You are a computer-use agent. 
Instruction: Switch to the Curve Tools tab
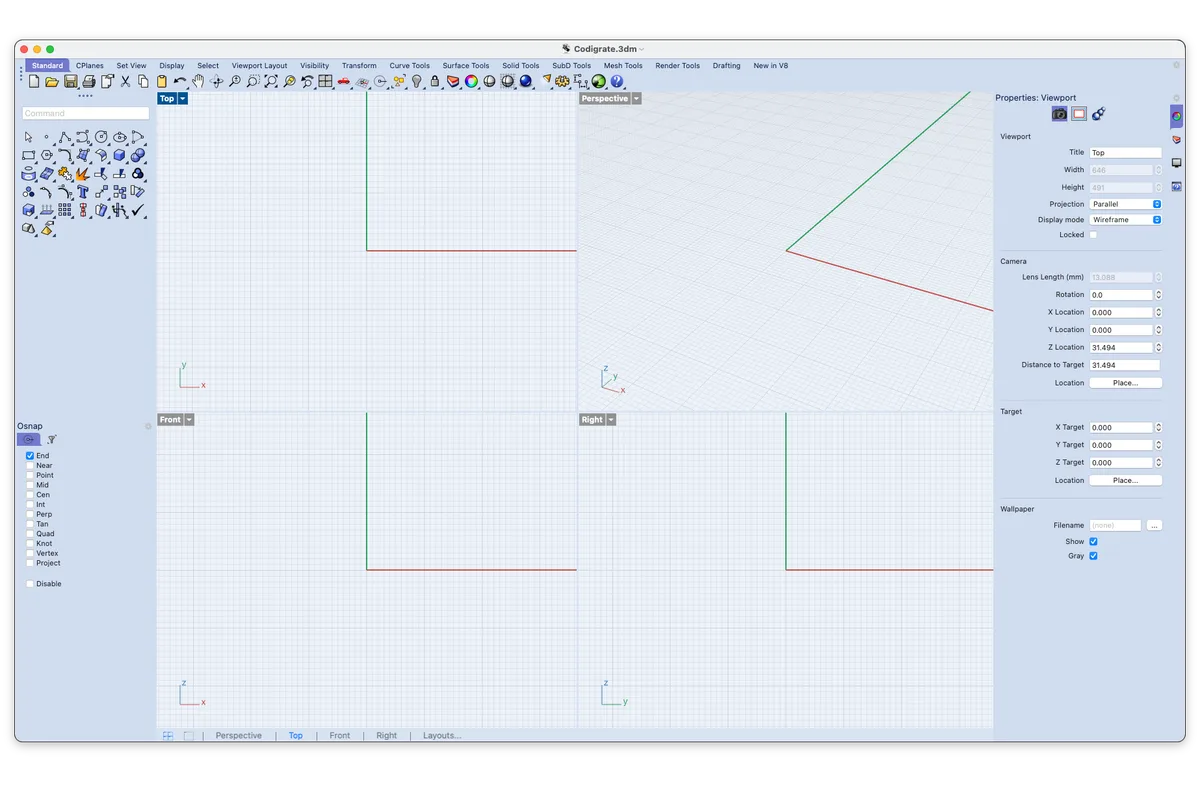point(409,66)
